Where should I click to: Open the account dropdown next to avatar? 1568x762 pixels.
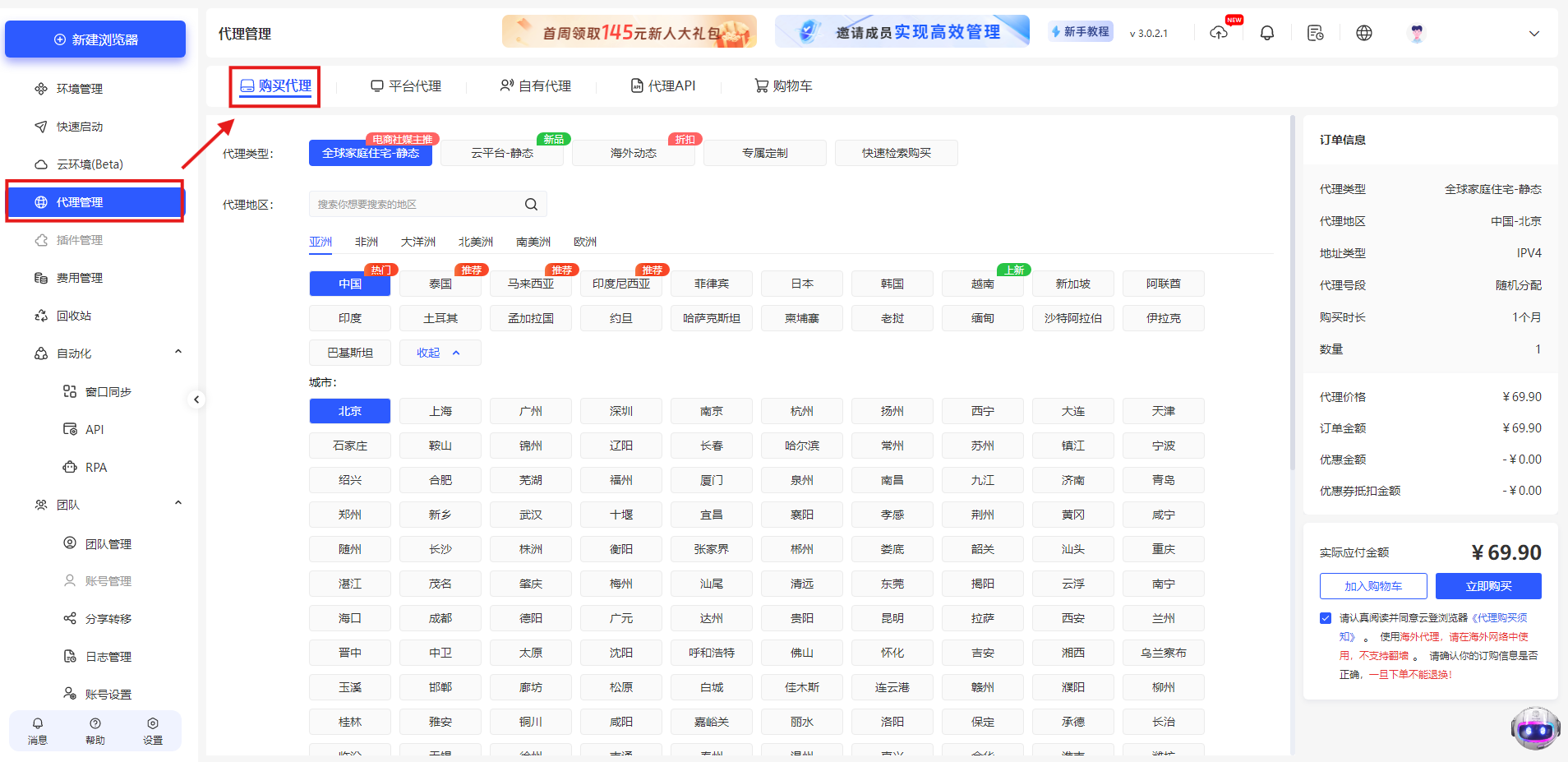click(x=1533, y=33)
